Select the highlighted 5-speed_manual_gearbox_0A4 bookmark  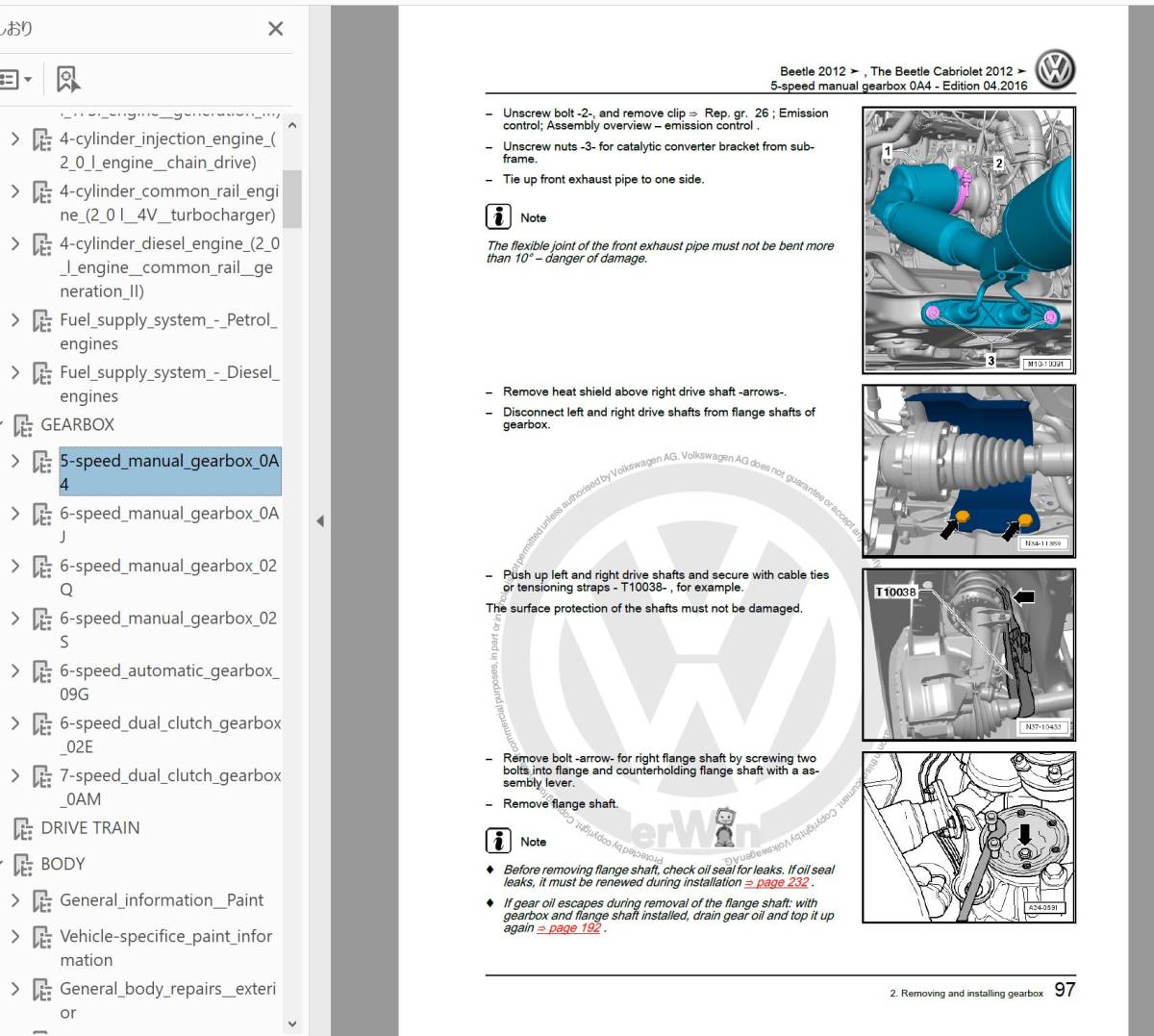(170, 472)
